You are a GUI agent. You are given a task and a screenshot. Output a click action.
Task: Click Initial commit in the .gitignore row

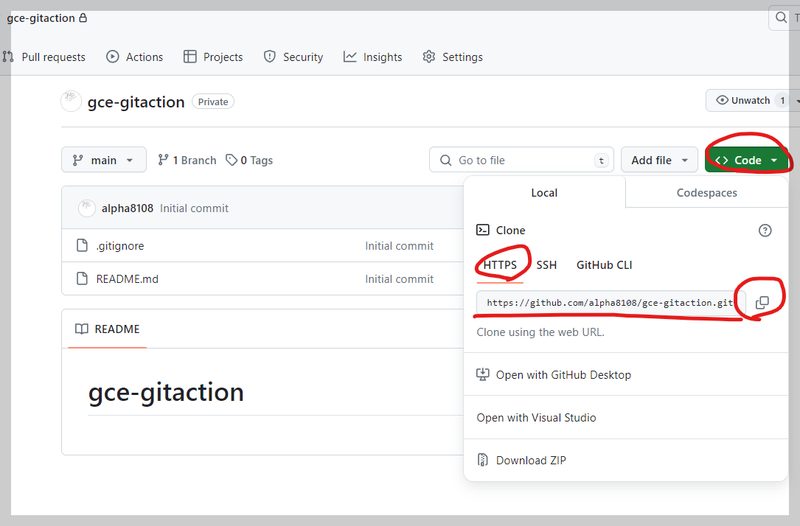399,246
